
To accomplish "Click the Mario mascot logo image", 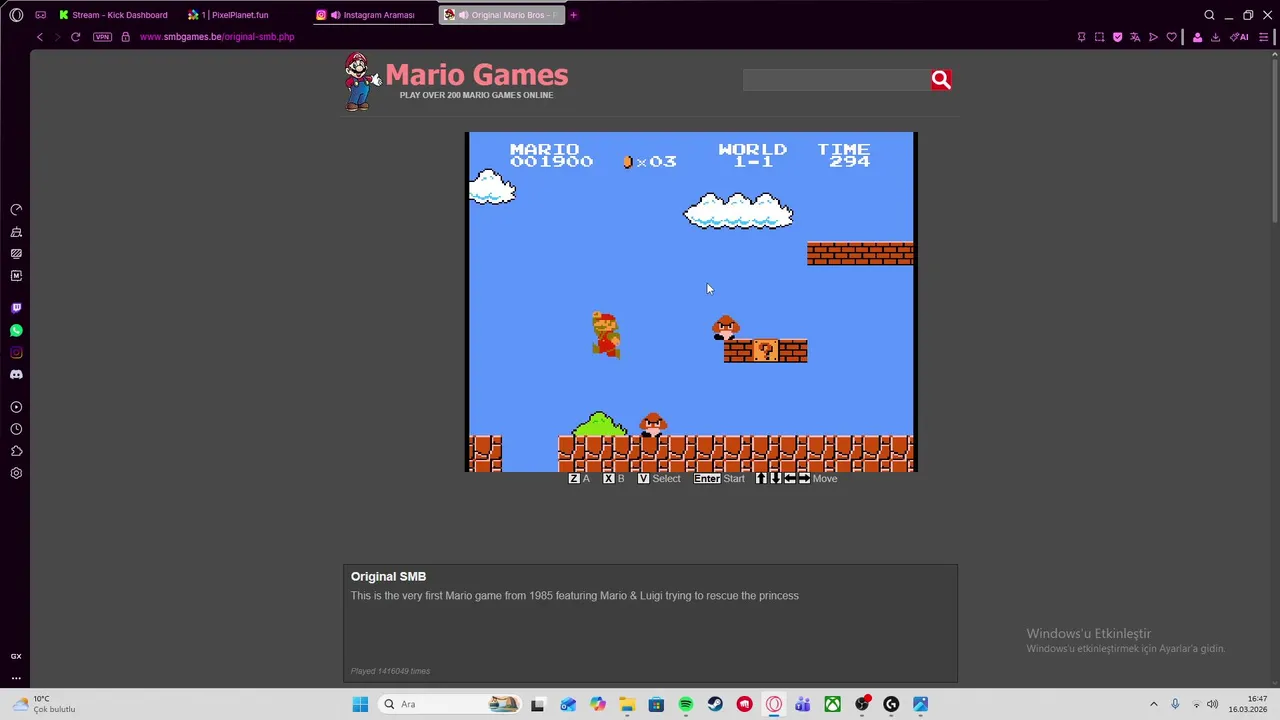I will (362, 82).
